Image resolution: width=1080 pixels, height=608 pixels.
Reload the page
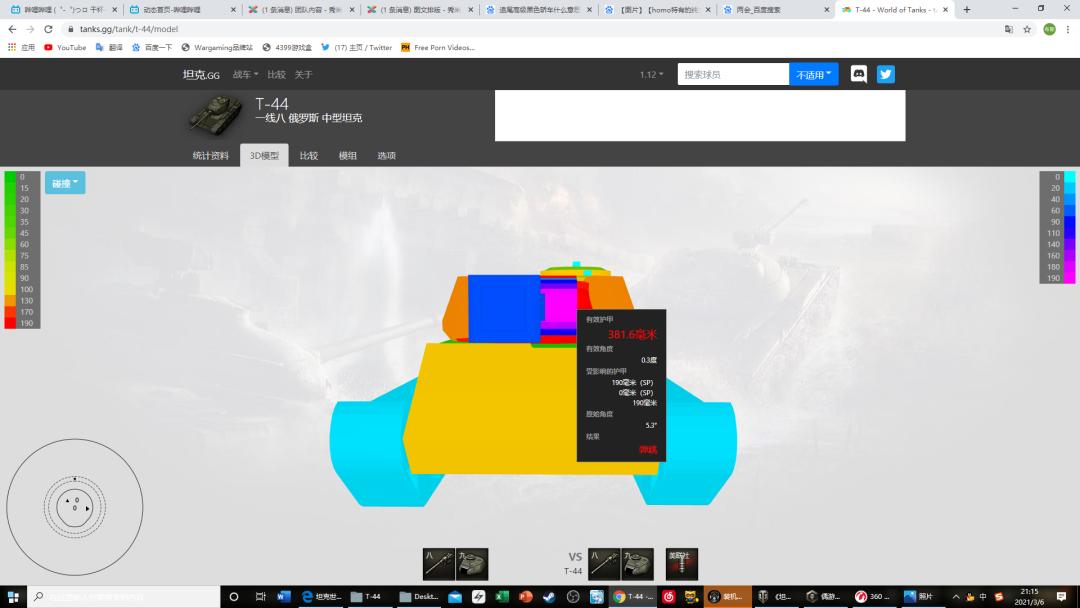[x=48, y=29]
